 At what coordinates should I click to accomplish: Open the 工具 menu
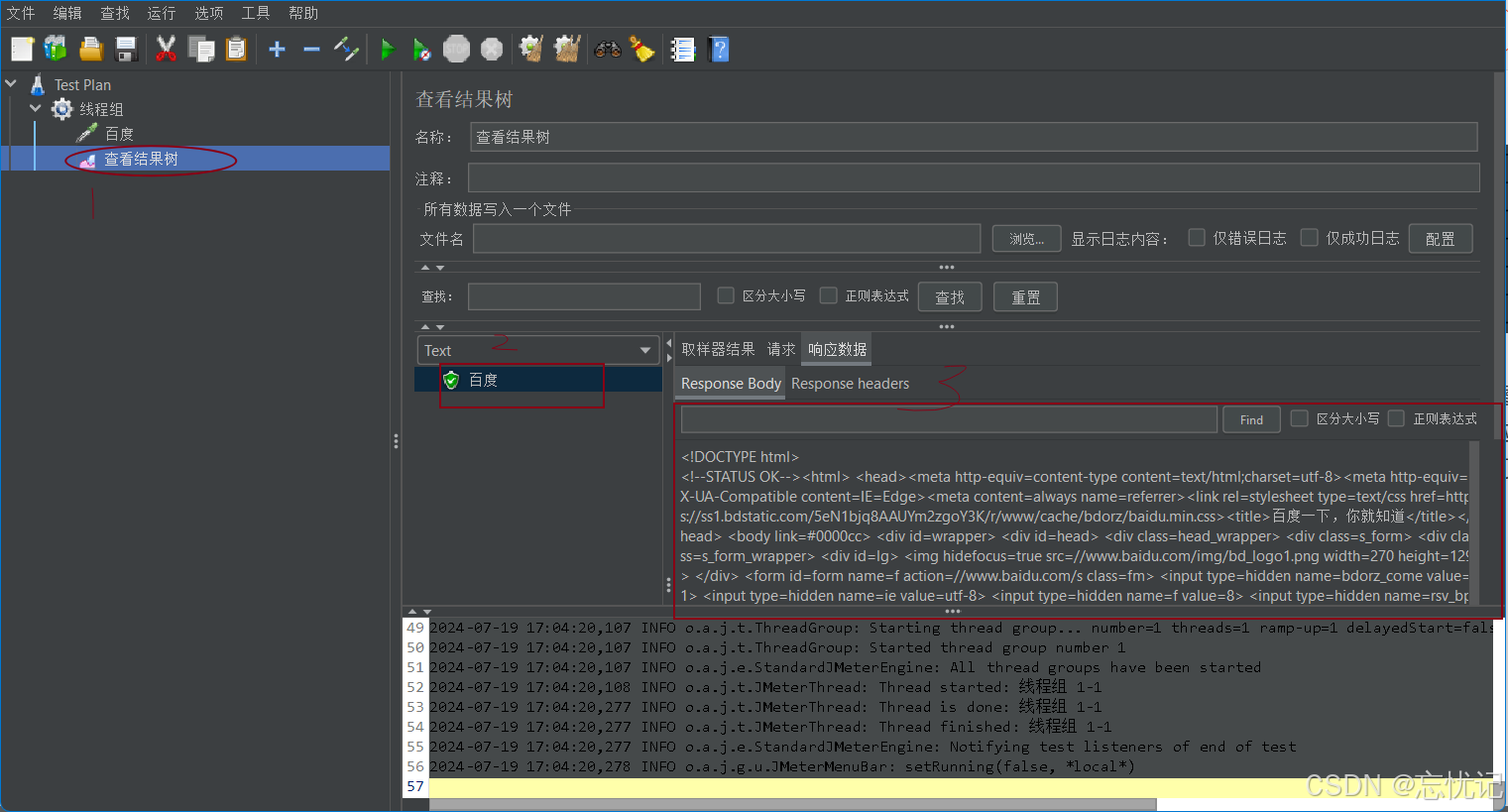(256, 13)
